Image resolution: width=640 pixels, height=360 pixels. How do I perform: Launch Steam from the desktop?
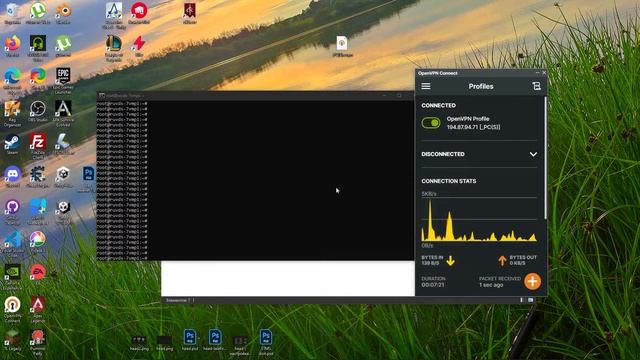pos(12,144)
